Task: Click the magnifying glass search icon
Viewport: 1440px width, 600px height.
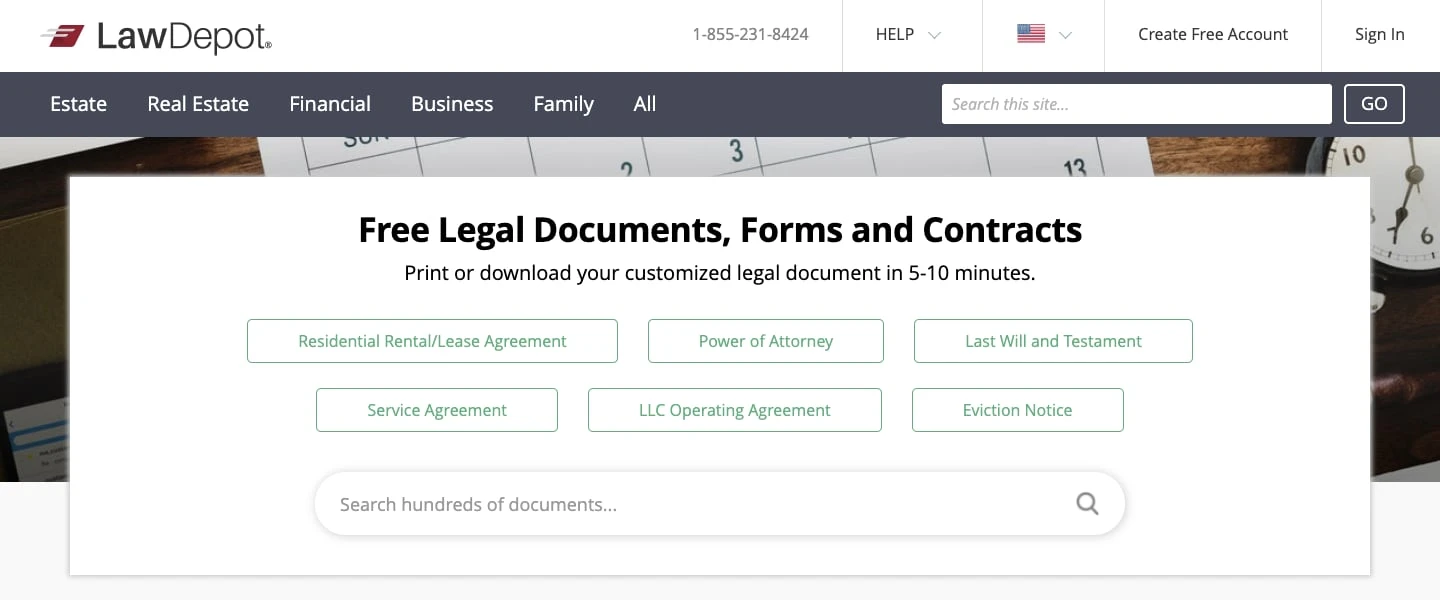Action: [x=1087, y=504]
